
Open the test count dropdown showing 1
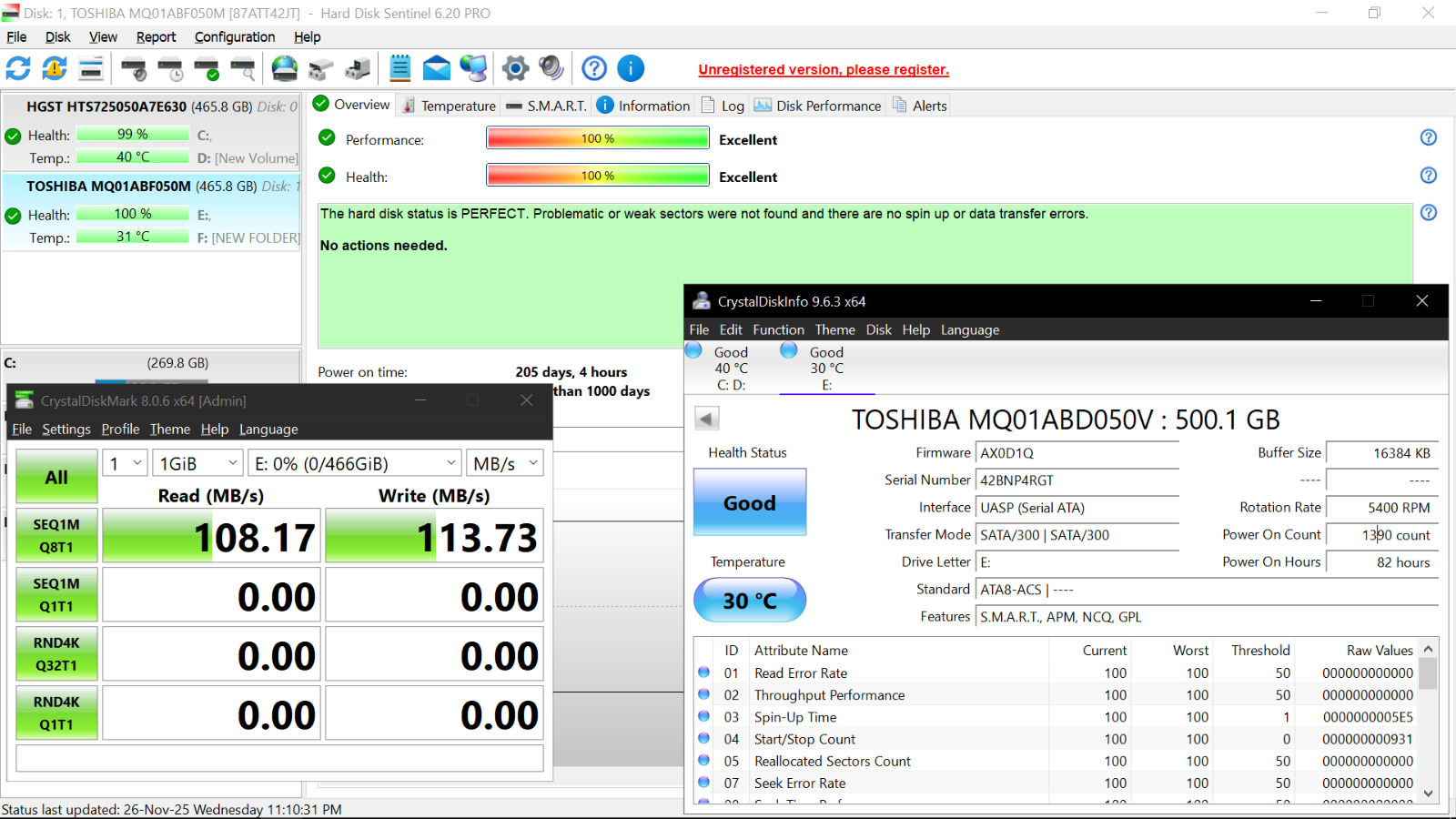coord(125,463)
